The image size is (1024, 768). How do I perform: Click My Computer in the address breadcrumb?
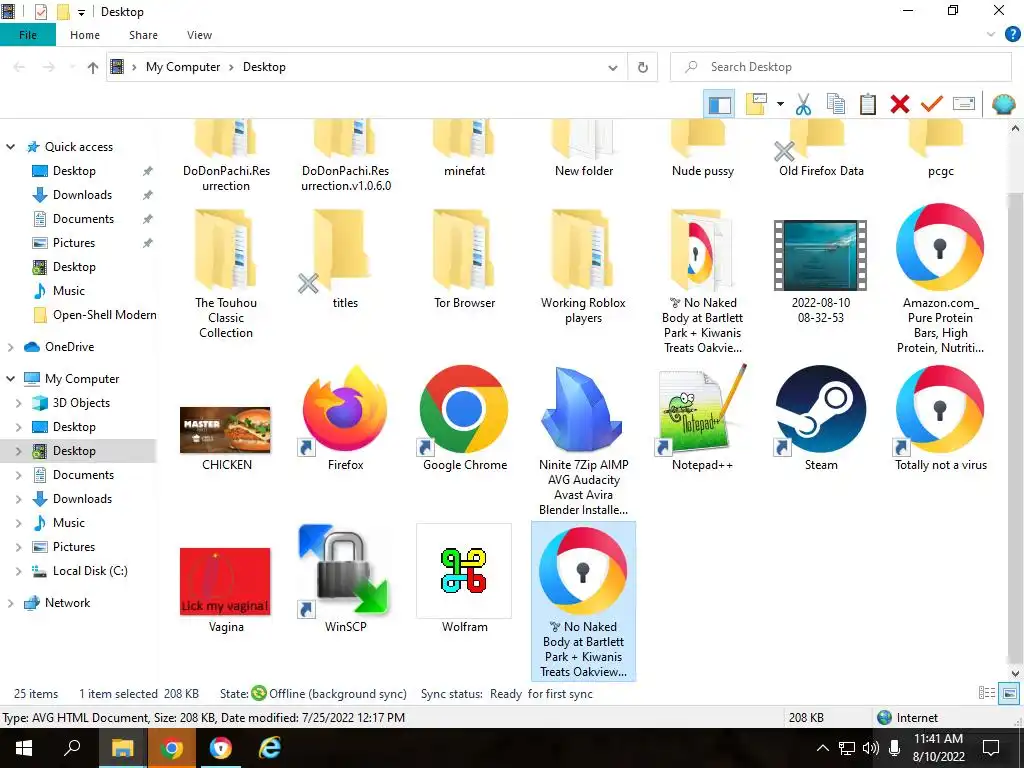point(183,67)
